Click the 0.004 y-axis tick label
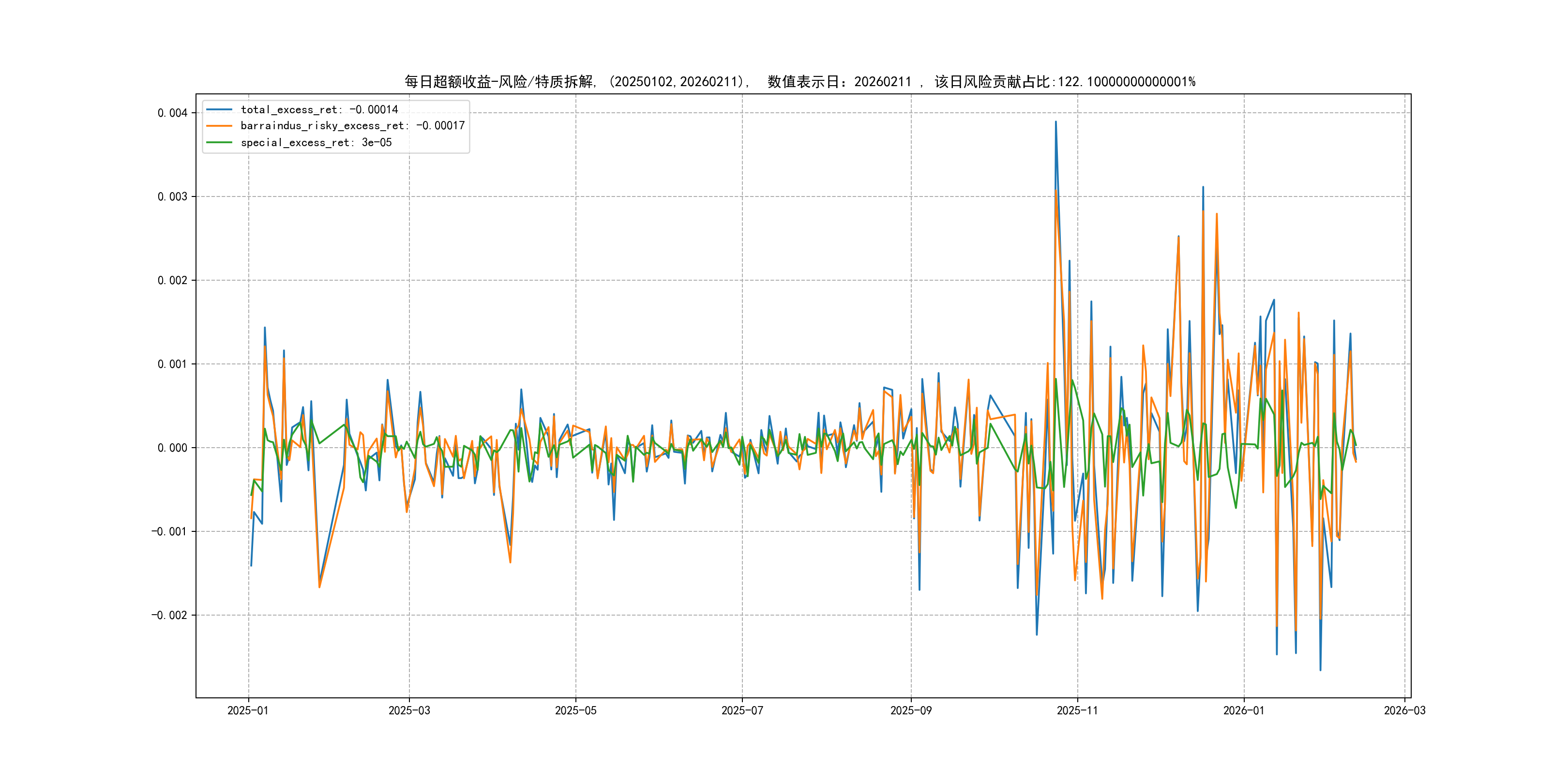 pyautogui.click(x=172, y=113)
